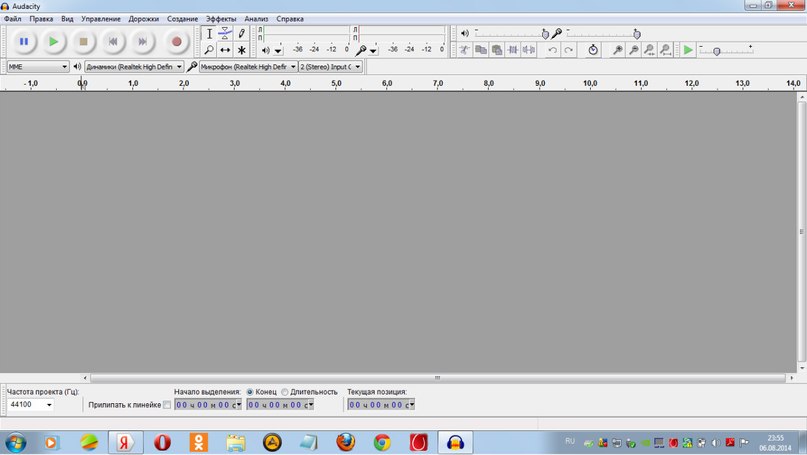
Task: Click the red Record button
Action: pos(177,42)
